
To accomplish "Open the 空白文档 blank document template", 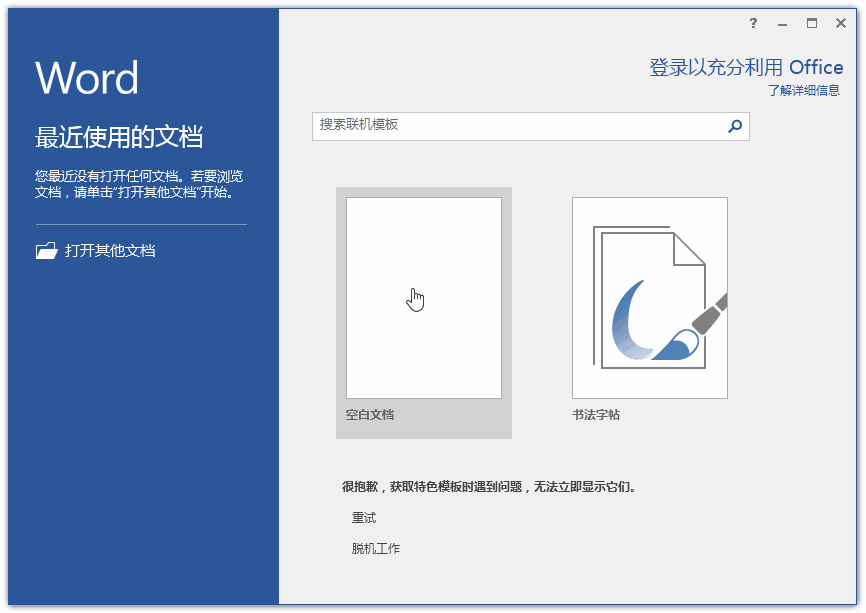I will [423, 296].
